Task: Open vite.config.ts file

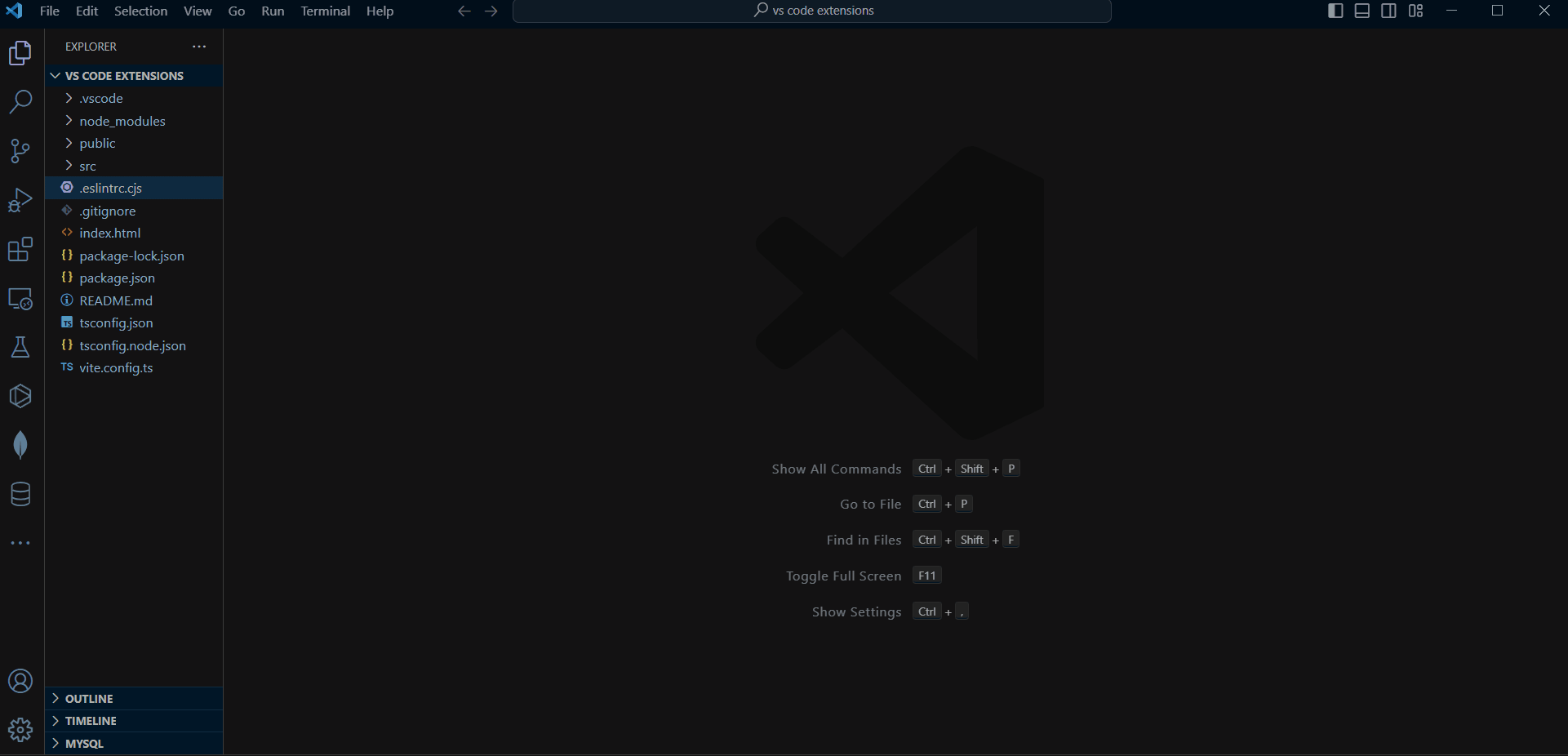Action: click(134, 367)
